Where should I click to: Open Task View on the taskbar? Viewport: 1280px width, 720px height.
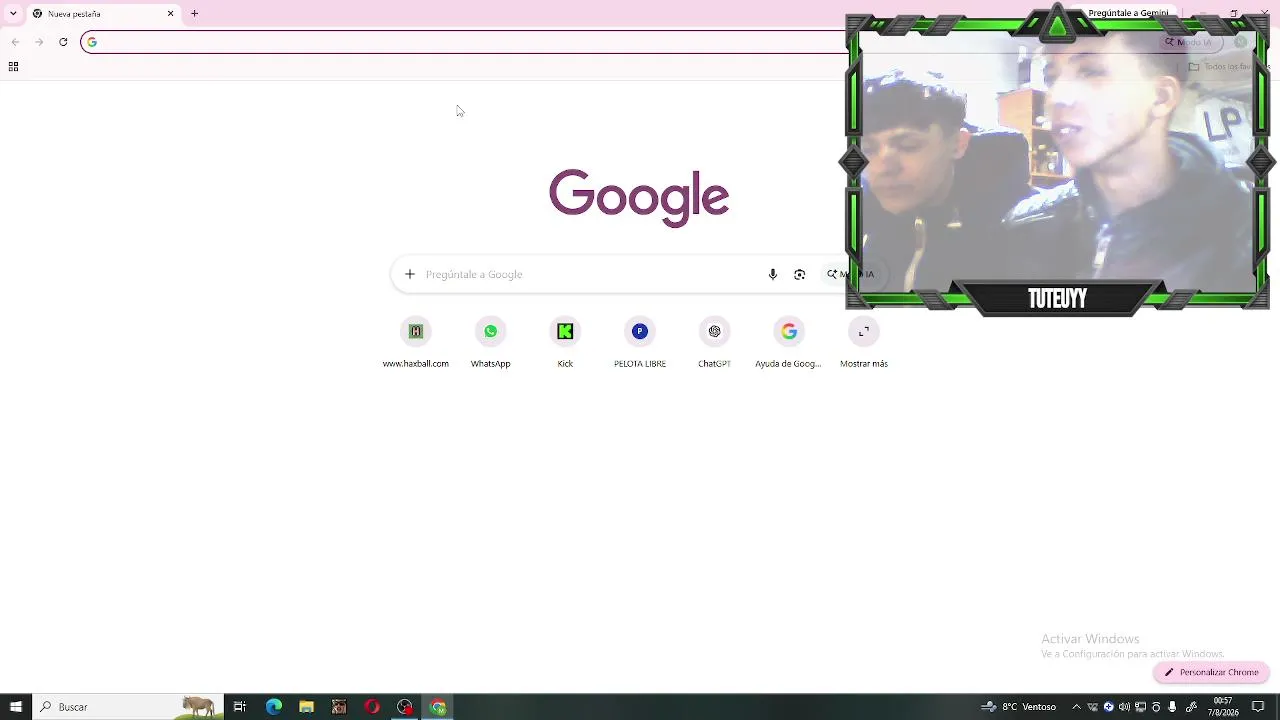pyautogui.click(x=240, y=707)
